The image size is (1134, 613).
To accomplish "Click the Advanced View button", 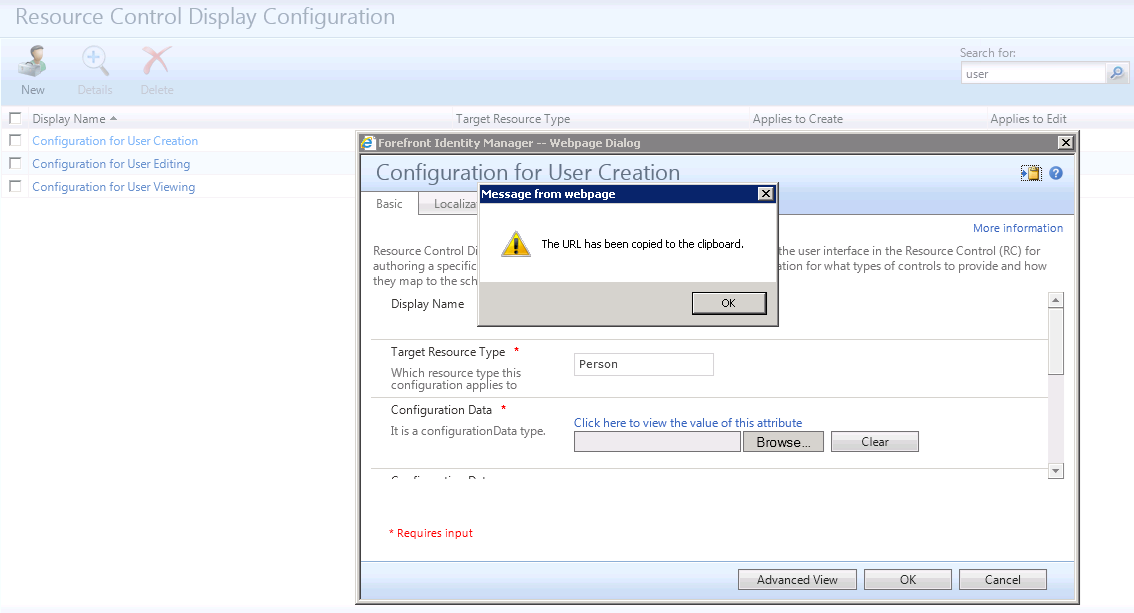I will pos(797,580).
